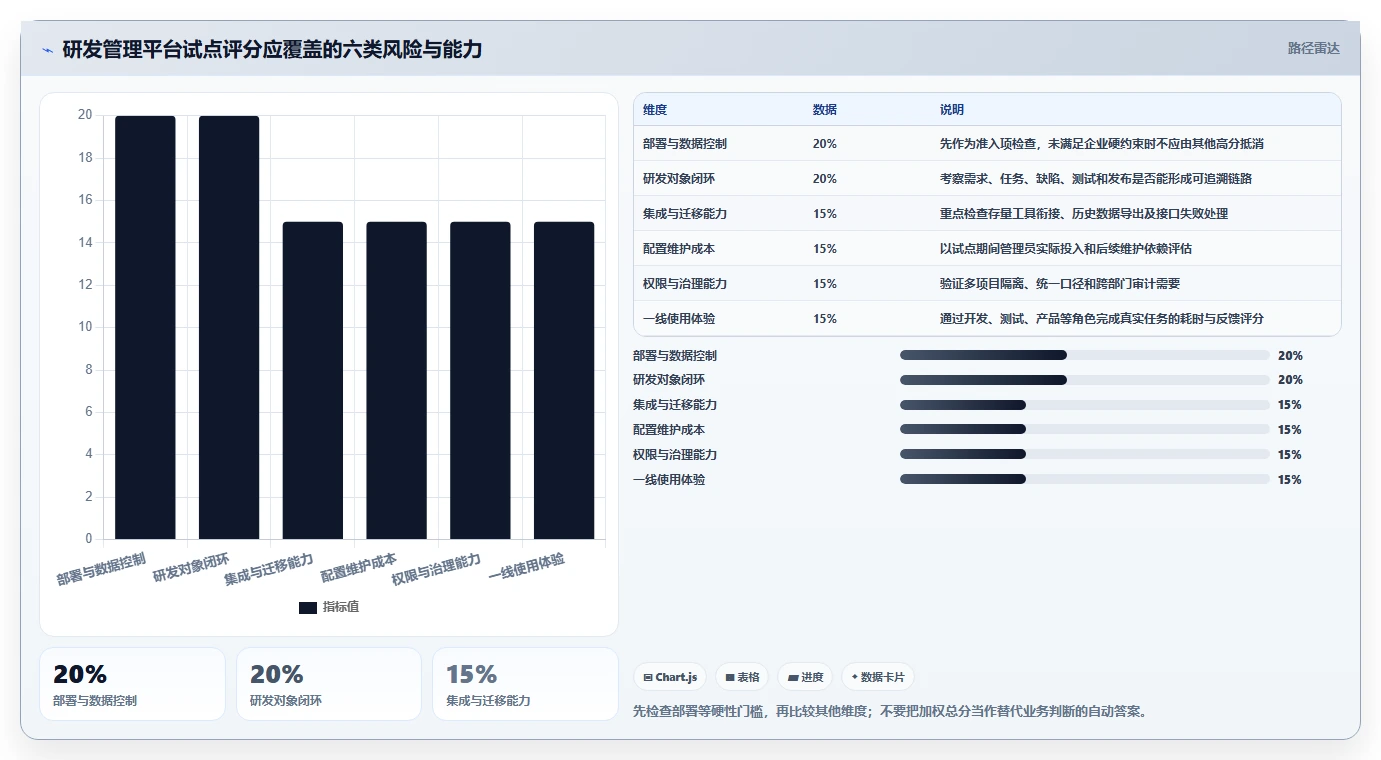This screenshot has width=1381, height=760.
Task: Click the 15% value in 权限与治理能力 table row
Action: [825, 284]
